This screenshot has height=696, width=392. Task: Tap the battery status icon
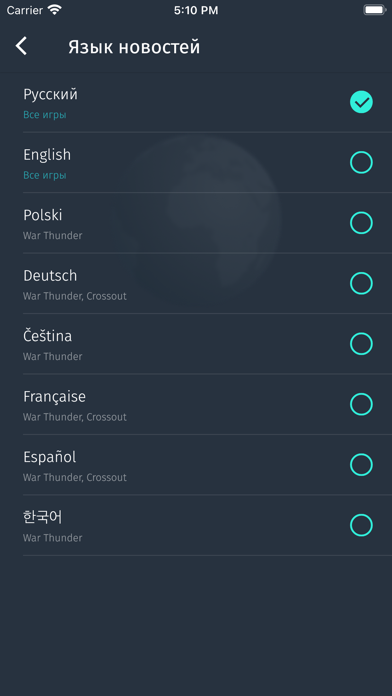[374, 10]
